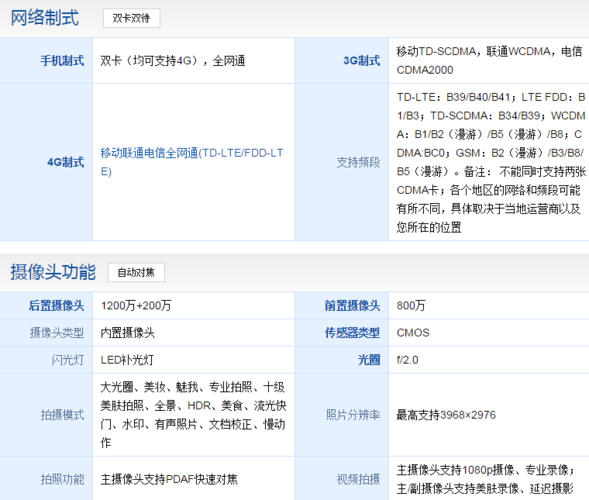This screenshot has width=589, height=500.
Task: Click the 拍摄模式 label
Action: tap(62, 415)
